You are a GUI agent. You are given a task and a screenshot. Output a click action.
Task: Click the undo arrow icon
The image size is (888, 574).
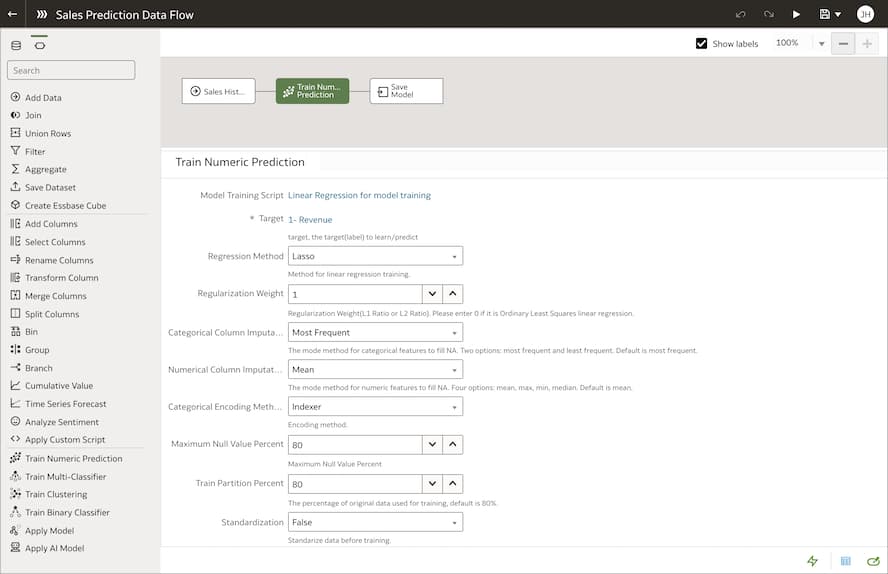tap(740, 15)
